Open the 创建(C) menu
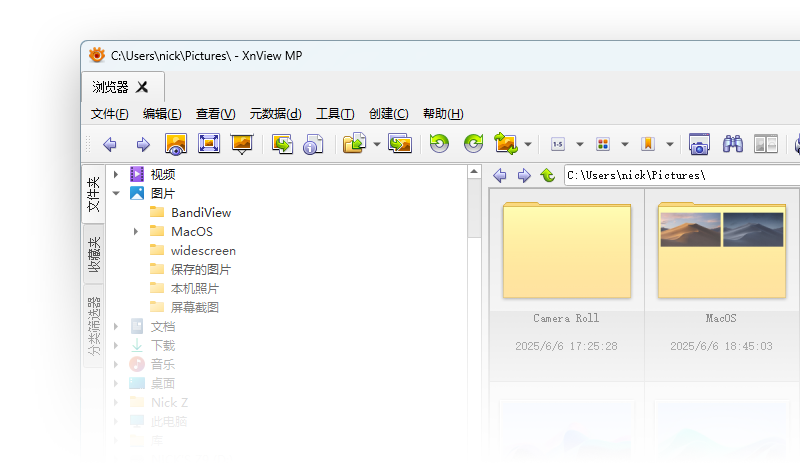800x465 pixels. click(389, 114)
